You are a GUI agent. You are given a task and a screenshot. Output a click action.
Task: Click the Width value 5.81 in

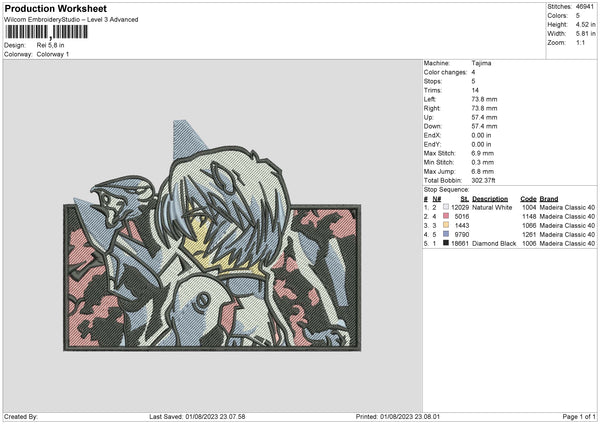585,34
